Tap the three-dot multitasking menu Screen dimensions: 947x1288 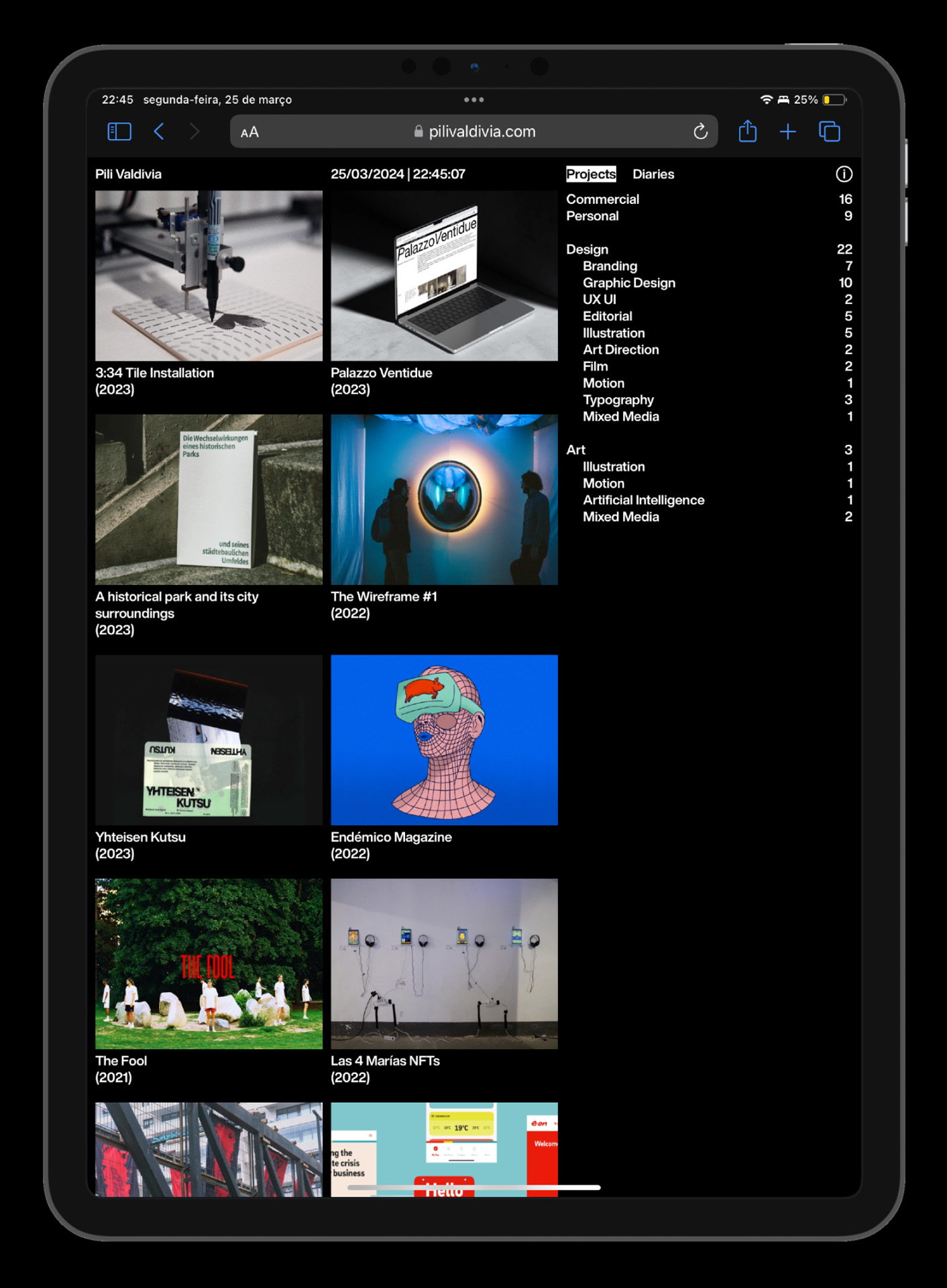pos(474,100)
